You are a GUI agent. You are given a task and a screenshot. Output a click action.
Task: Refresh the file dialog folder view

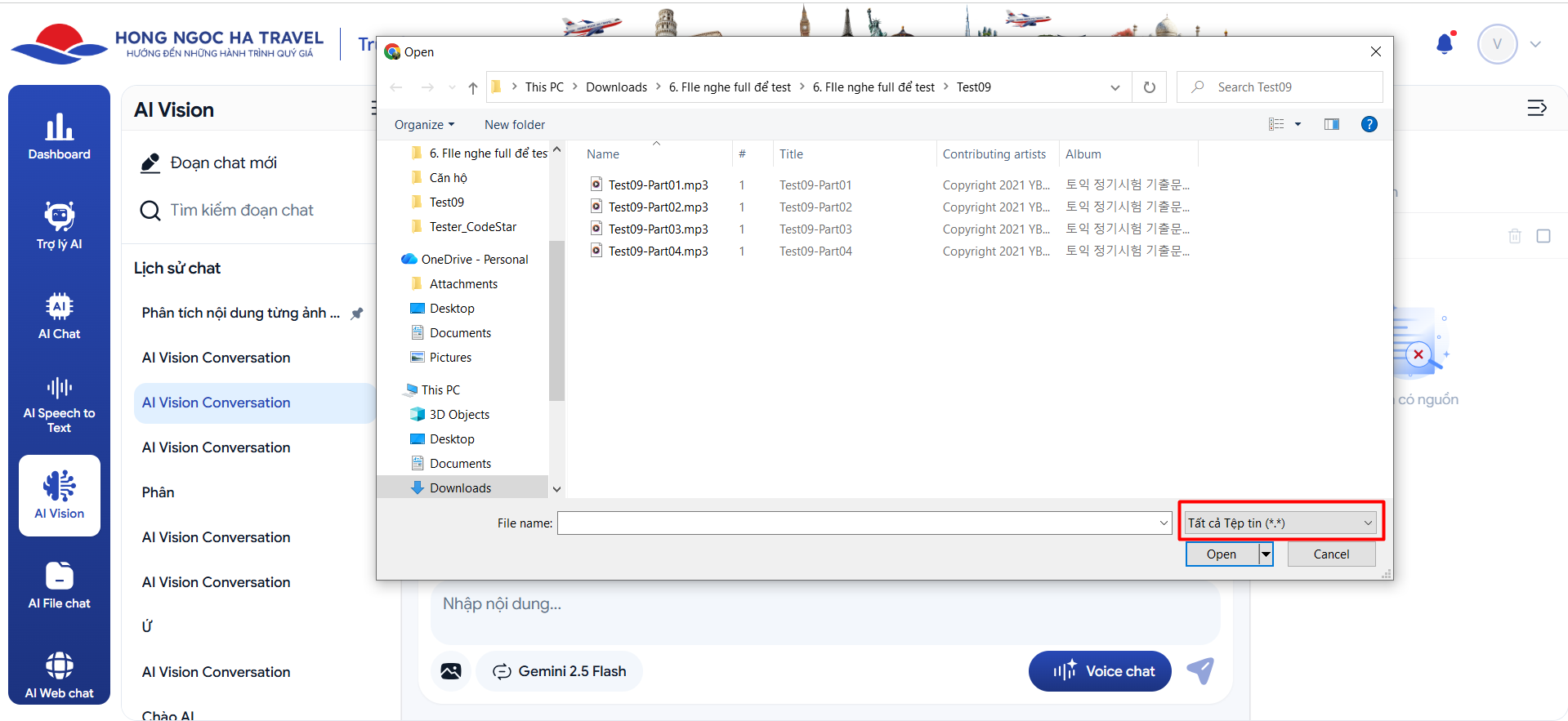pos(1149,87)
